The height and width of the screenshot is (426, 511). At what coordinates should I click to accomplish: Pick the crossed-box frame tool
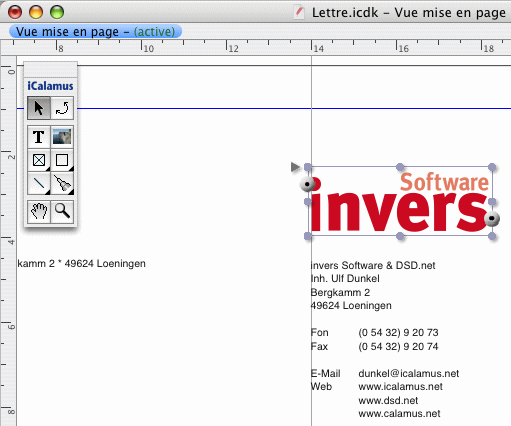(x=39, y=160)
